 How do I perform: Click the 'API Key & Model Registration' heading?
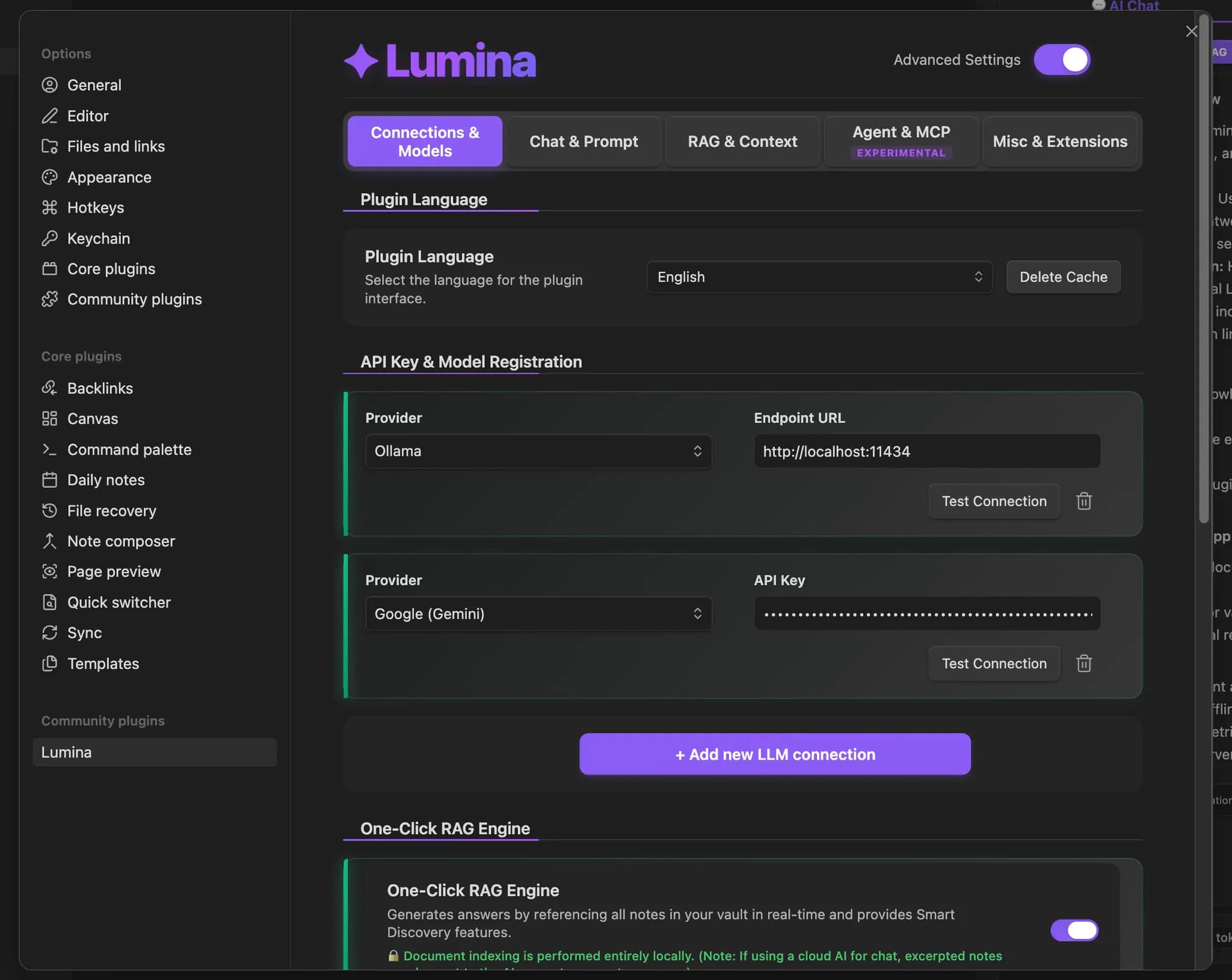(x=471, y=362)
